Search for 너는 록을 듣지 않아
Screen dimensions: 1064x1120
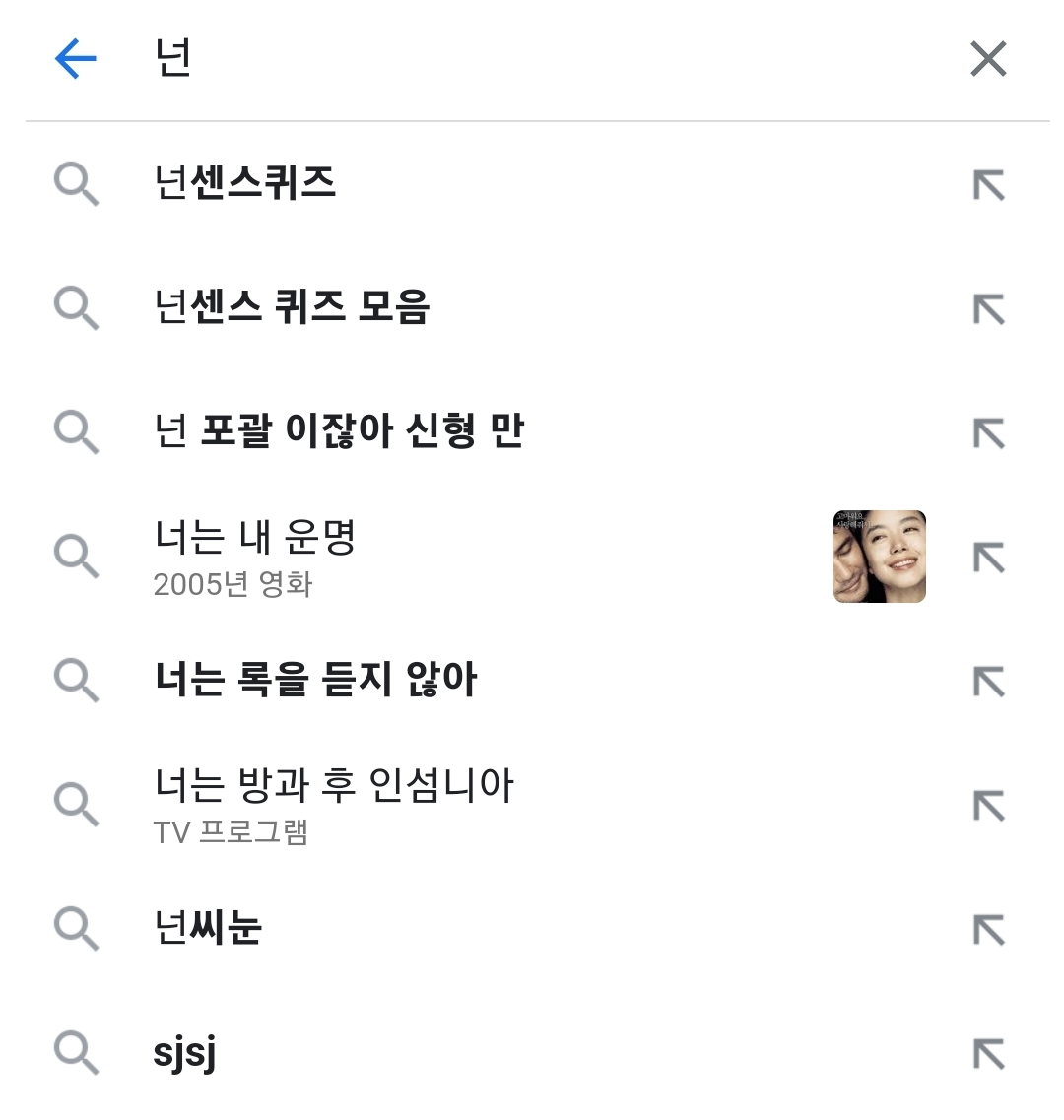coord(315,681)
